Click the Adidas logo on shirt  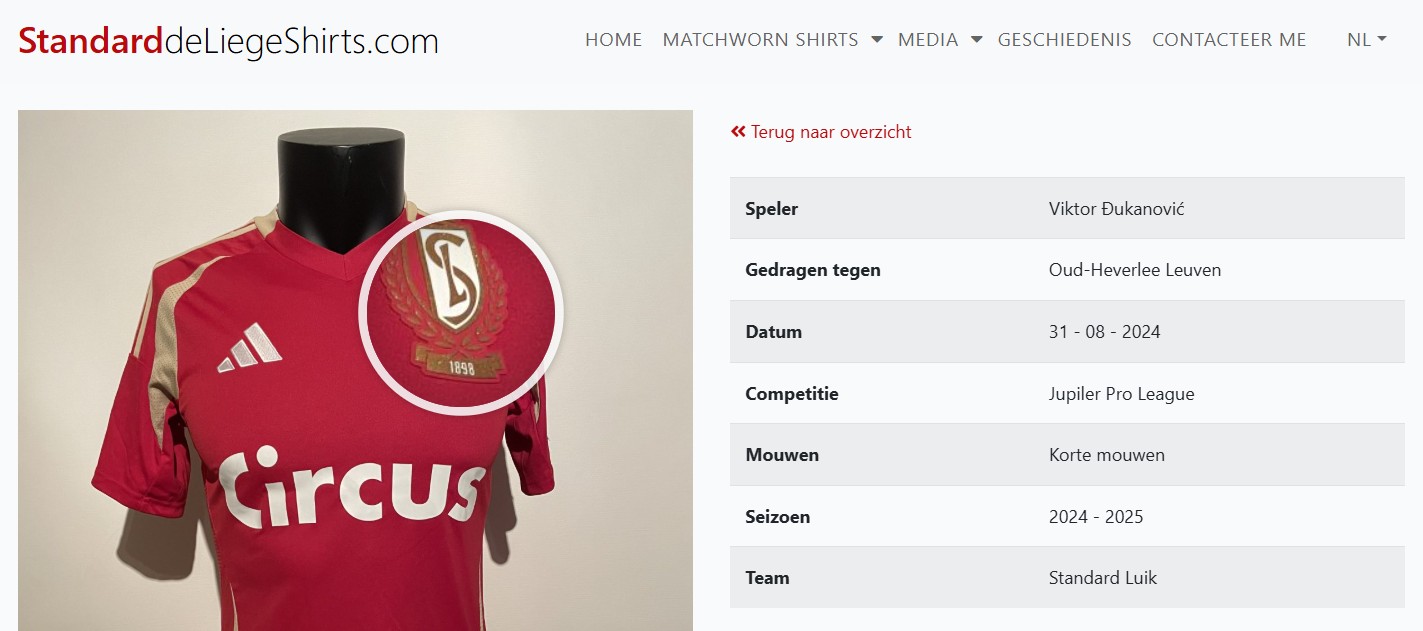(x=250, y=348)
